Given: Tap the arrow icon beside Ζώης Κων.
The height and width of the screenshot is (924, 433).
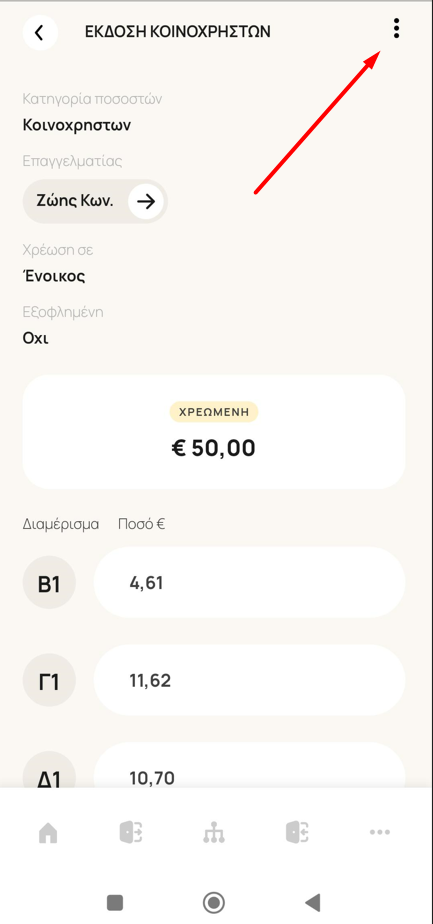Looking at the screenshot, I should point(146,202).
